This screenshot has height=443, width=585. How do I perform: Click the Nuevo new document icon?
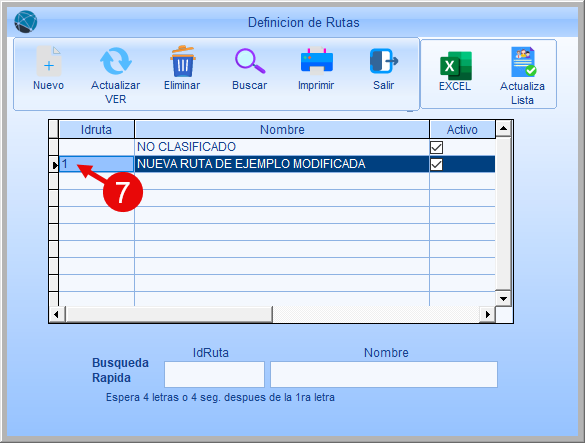pyautogui.click(x=49, y=61)
